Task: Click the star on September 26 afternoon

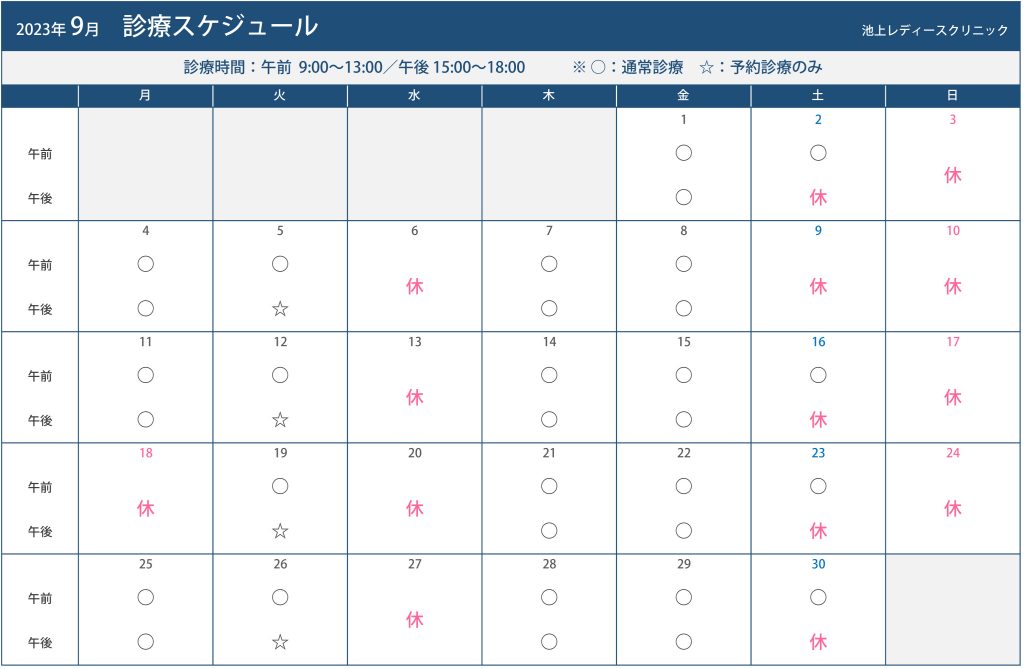Action: pos(280,642)
